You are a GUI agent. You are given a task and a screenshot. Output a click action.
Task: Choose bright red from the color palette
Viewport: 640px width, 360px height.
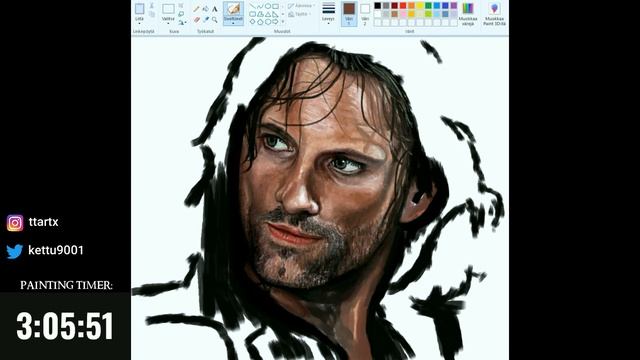[403, 6]
